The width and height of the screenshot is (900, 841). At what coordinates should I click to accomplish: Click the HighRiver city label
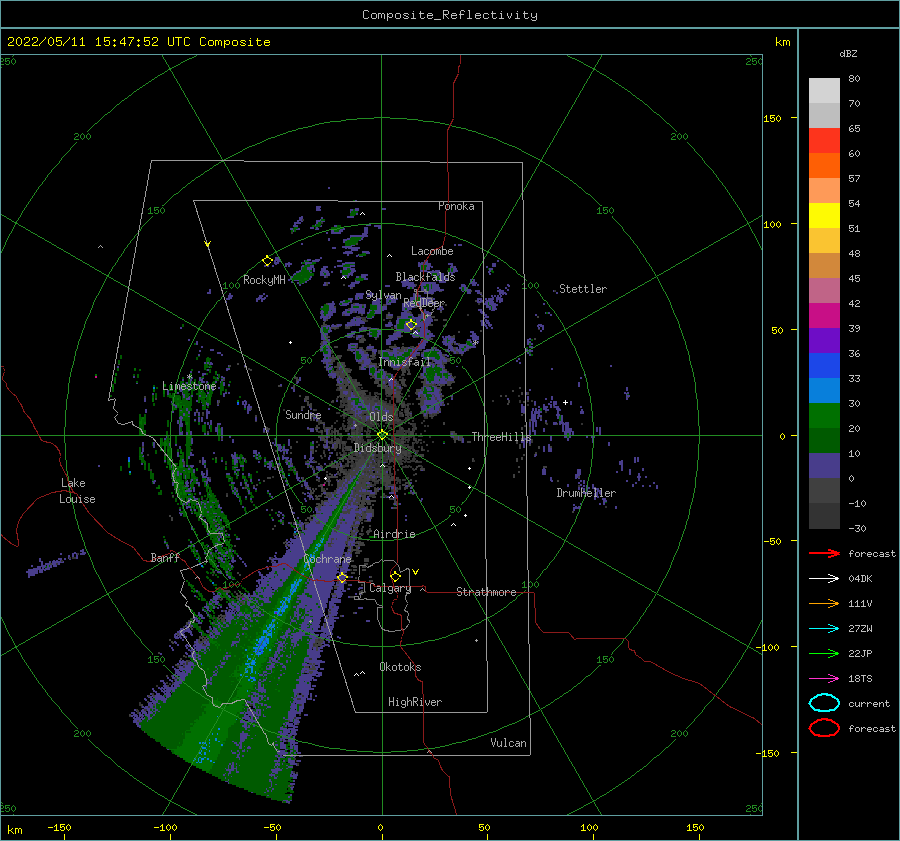[x=415, y=702]
